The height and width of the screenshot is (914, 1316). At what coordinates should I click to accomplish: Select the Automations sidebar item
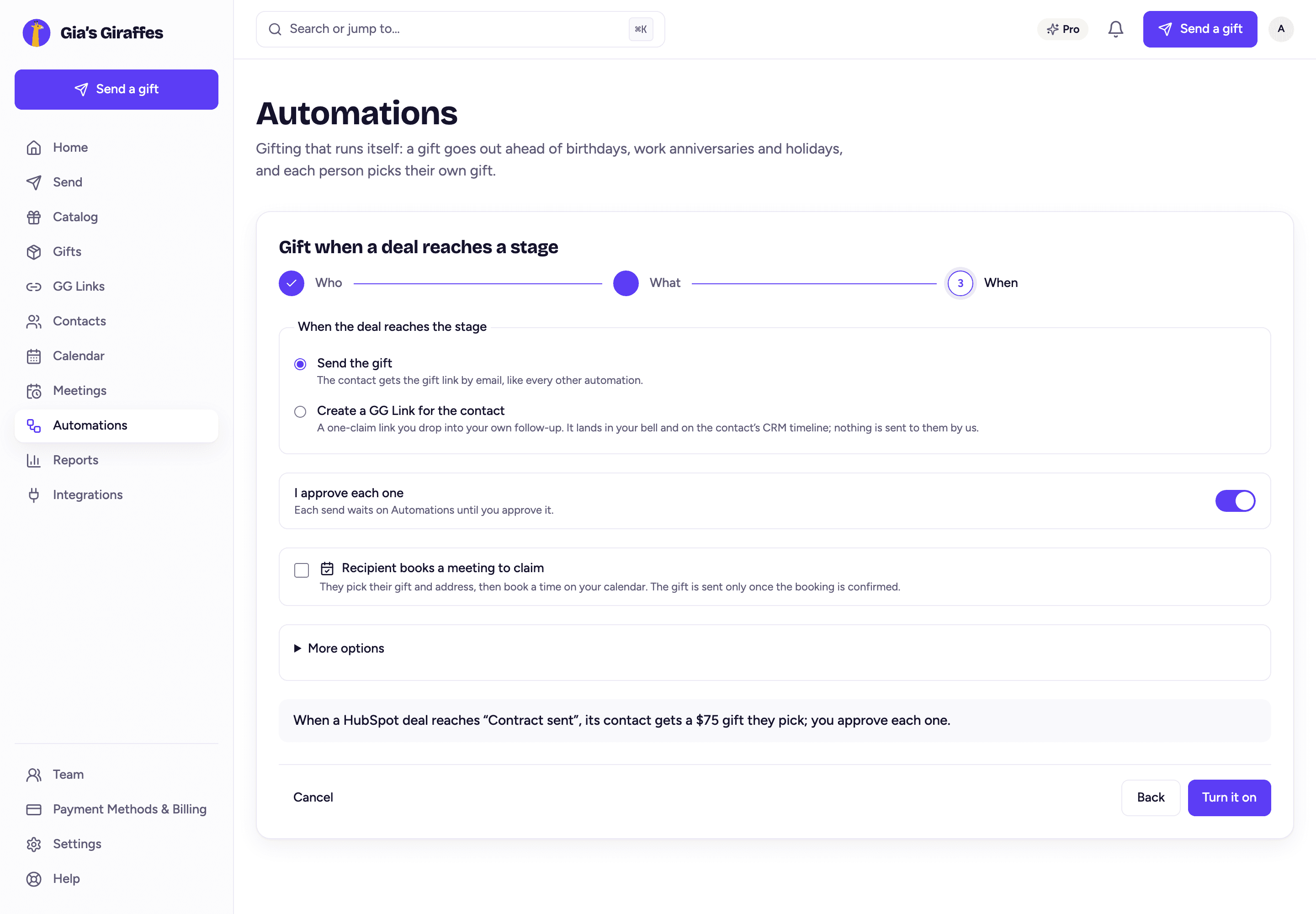[116, 425]
